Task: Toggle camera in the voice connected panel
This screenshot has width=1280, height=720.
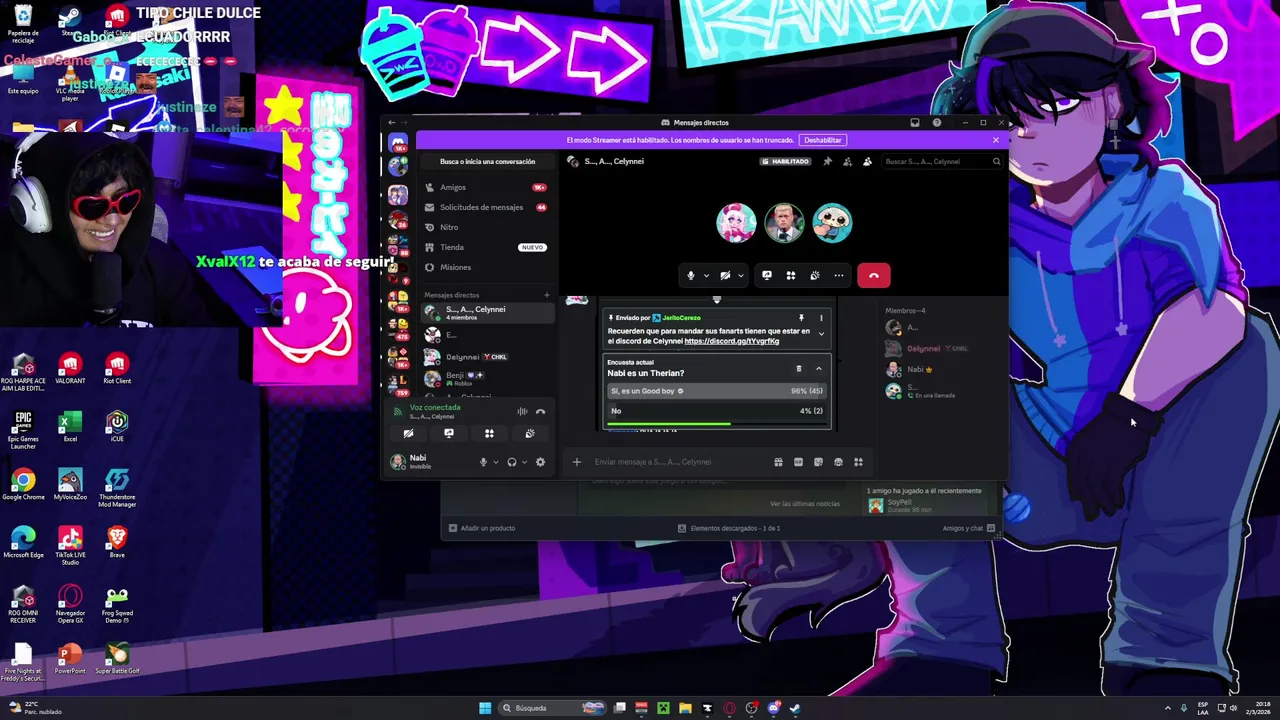Action: click(x=408, y=433)
